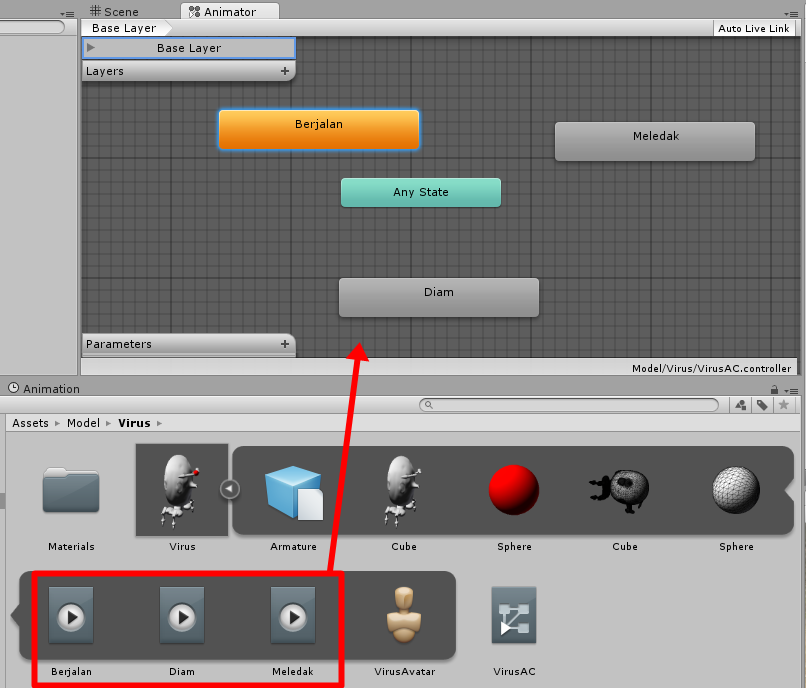This screenshot has height=688, width=806.
Task: Select the Diam animation clip
Action: point(182,615)
